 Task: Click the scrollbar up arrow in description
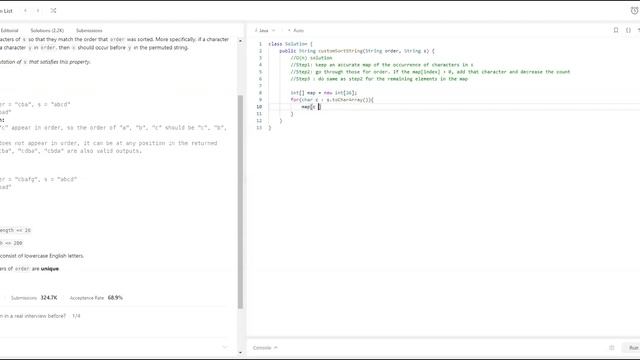(240, 41)
